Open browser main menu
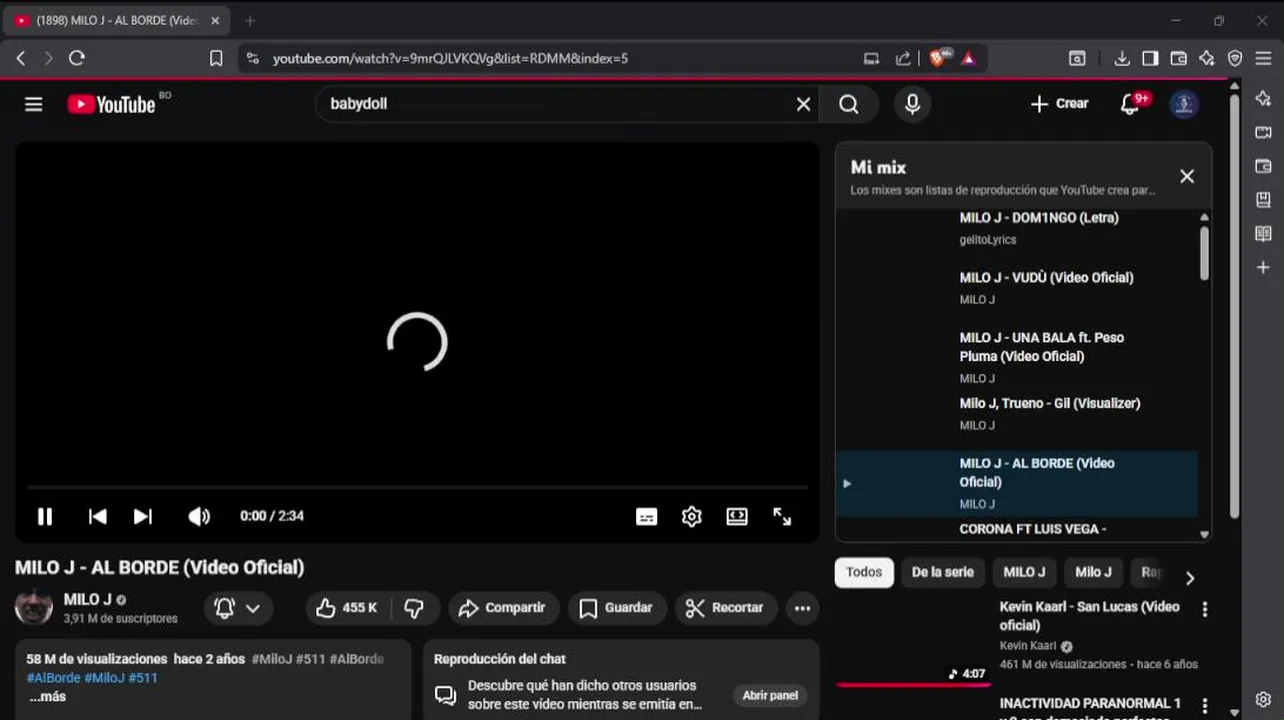The height and width of the screenshot is (720, 1284). 1263,58
